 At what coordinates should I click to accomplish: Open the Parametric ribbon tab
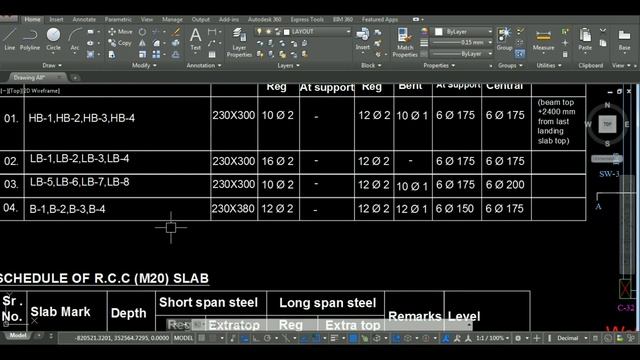click(x=118, y=19)
